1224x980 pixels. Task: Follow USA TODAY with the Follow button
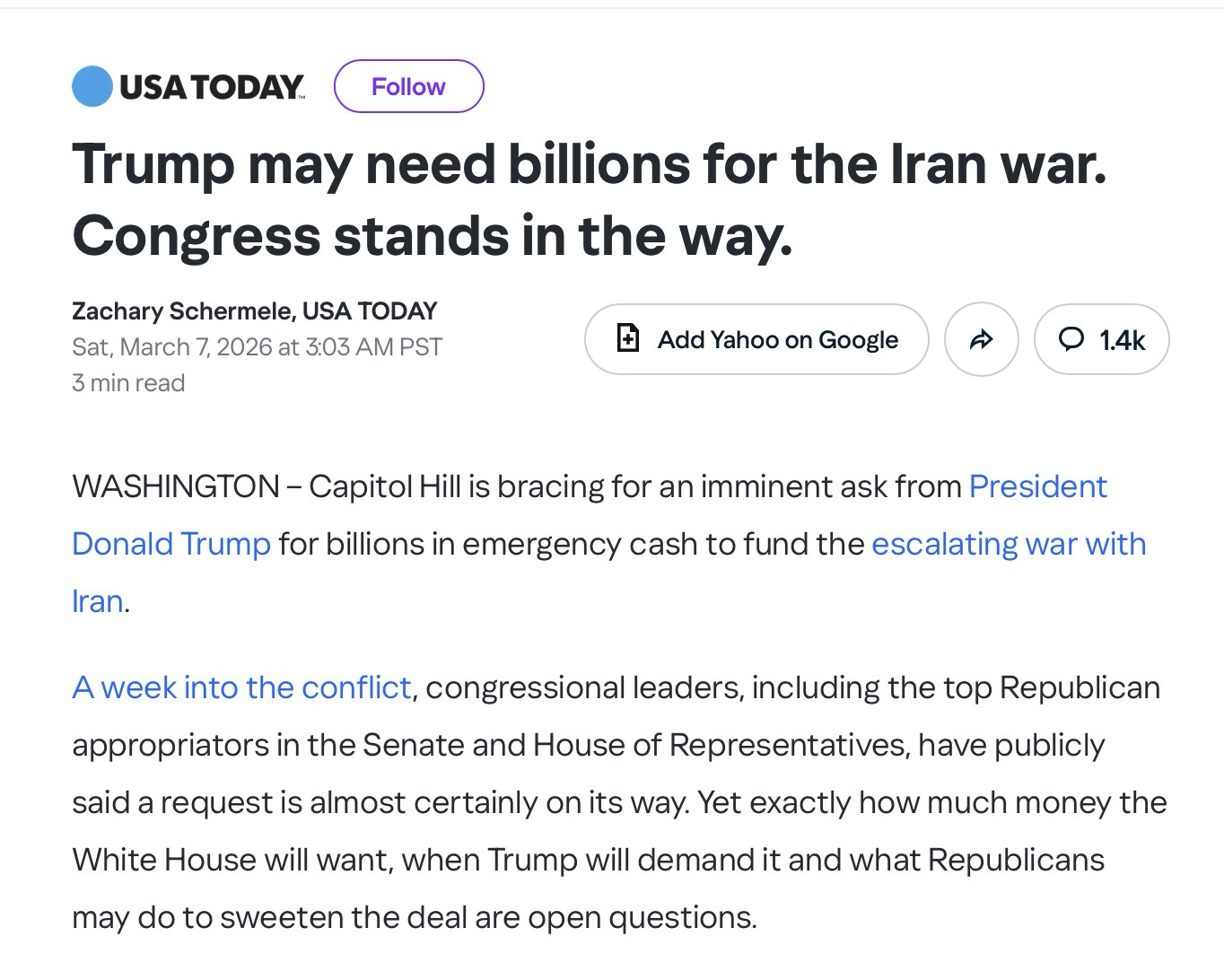pyautogui.click(x=408, y=86)
